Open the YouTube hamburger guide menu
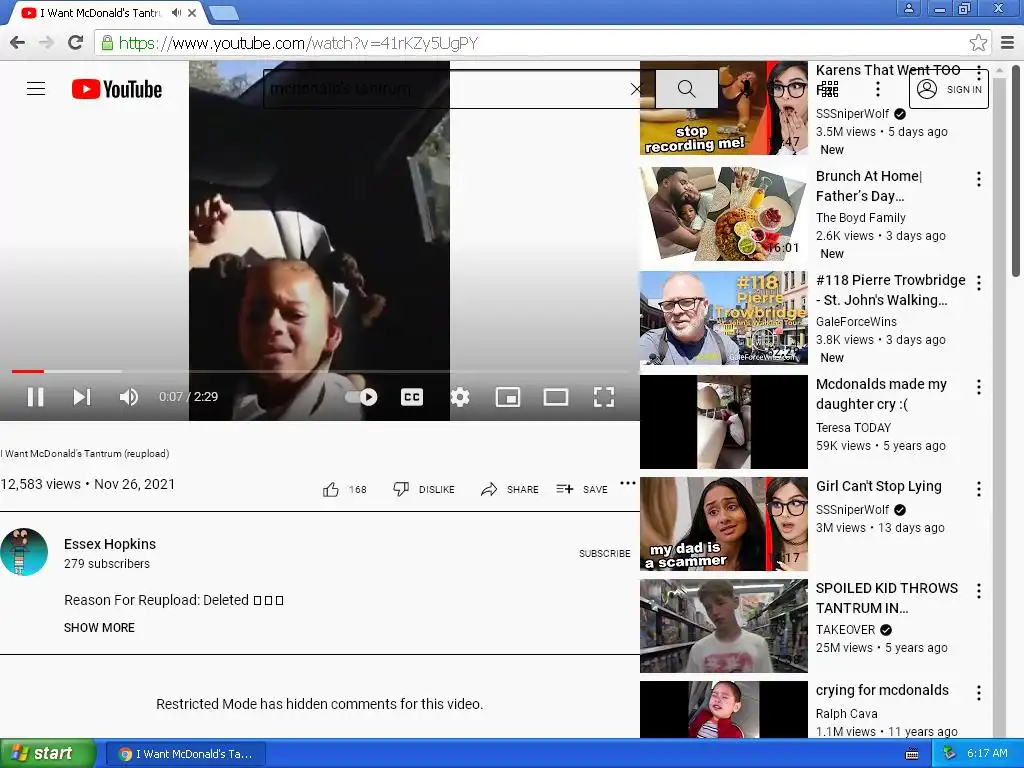The image size is (1024, 768). click(36, 89)
